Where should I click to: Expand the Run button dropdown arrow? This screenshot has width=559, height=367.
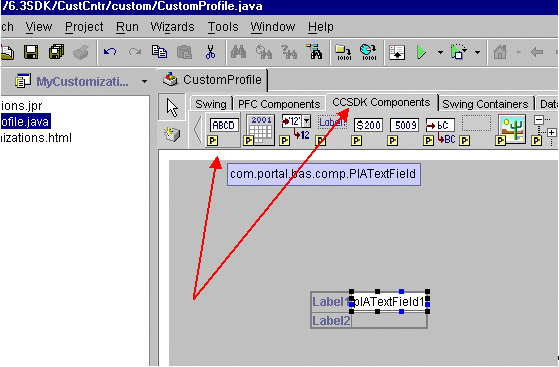(x=441, y=52)
